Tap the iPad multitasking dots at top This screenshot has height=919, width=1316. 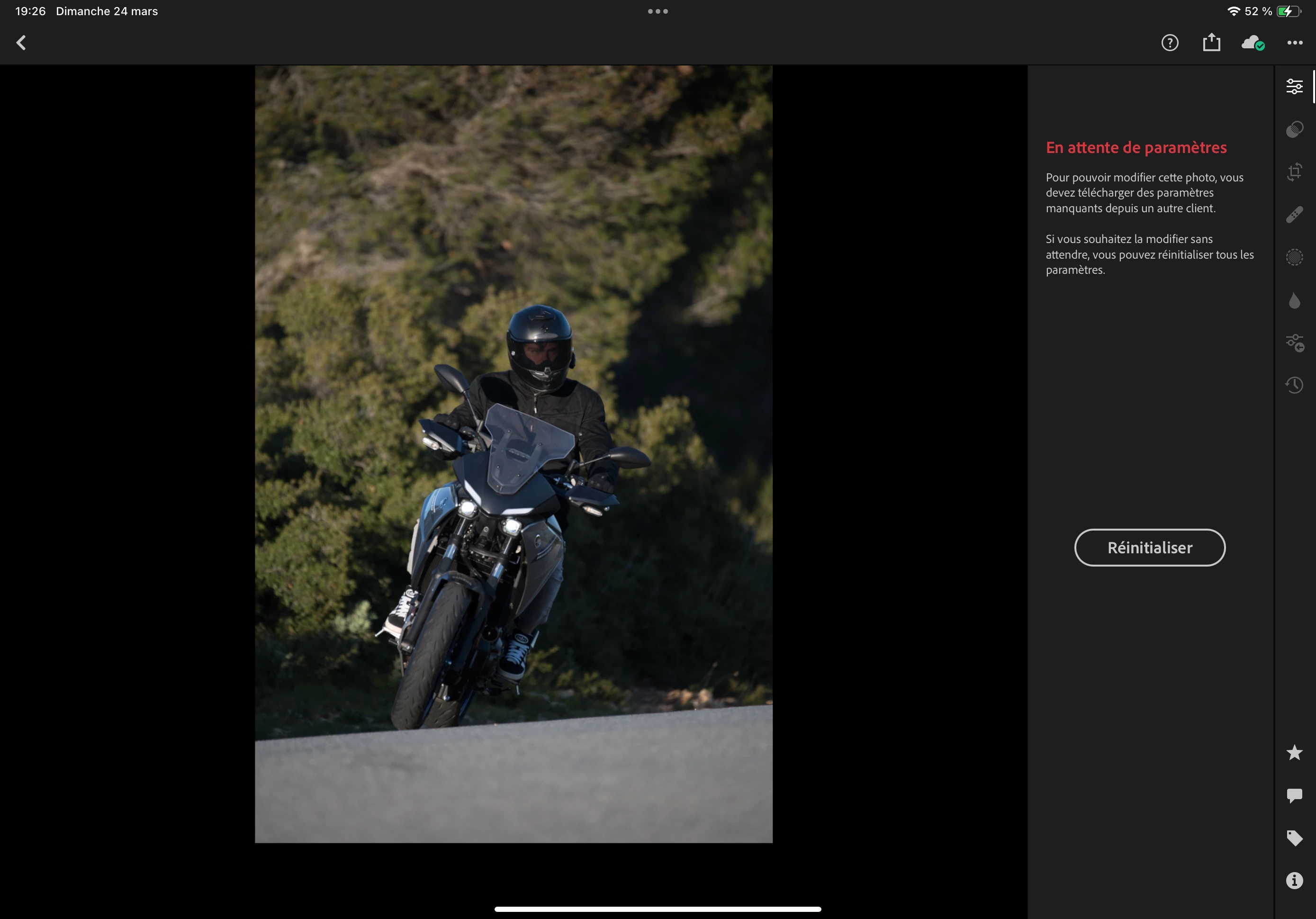click(x=658, y=11)
